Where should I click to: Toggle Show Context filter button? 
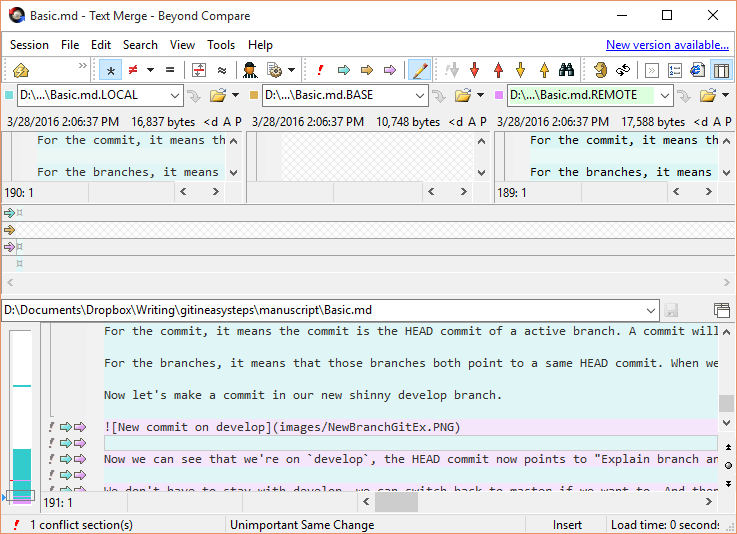click(199, 71)
